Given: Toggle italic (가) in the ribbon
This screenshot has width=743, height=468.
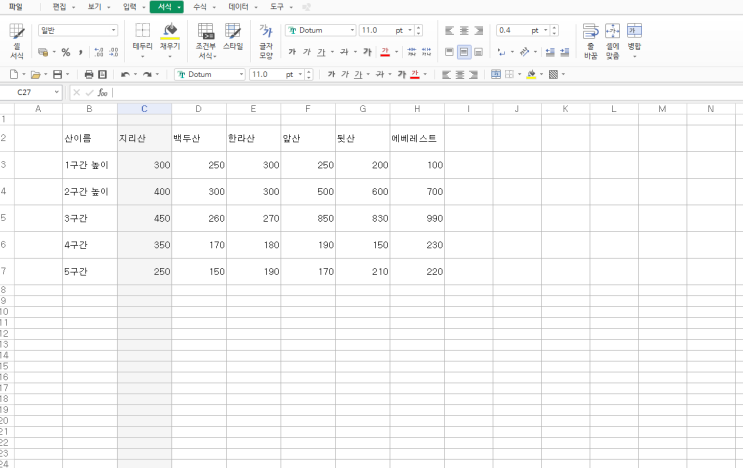Looking at the screenshot, I should tap(307, 52).
